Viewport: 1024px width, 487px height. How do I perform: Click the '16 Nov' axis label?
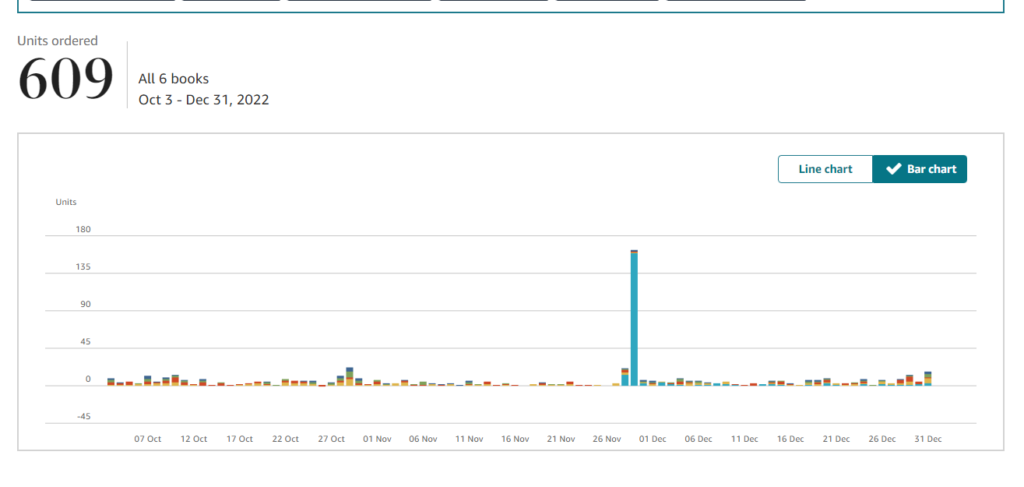tap(515, 439)
